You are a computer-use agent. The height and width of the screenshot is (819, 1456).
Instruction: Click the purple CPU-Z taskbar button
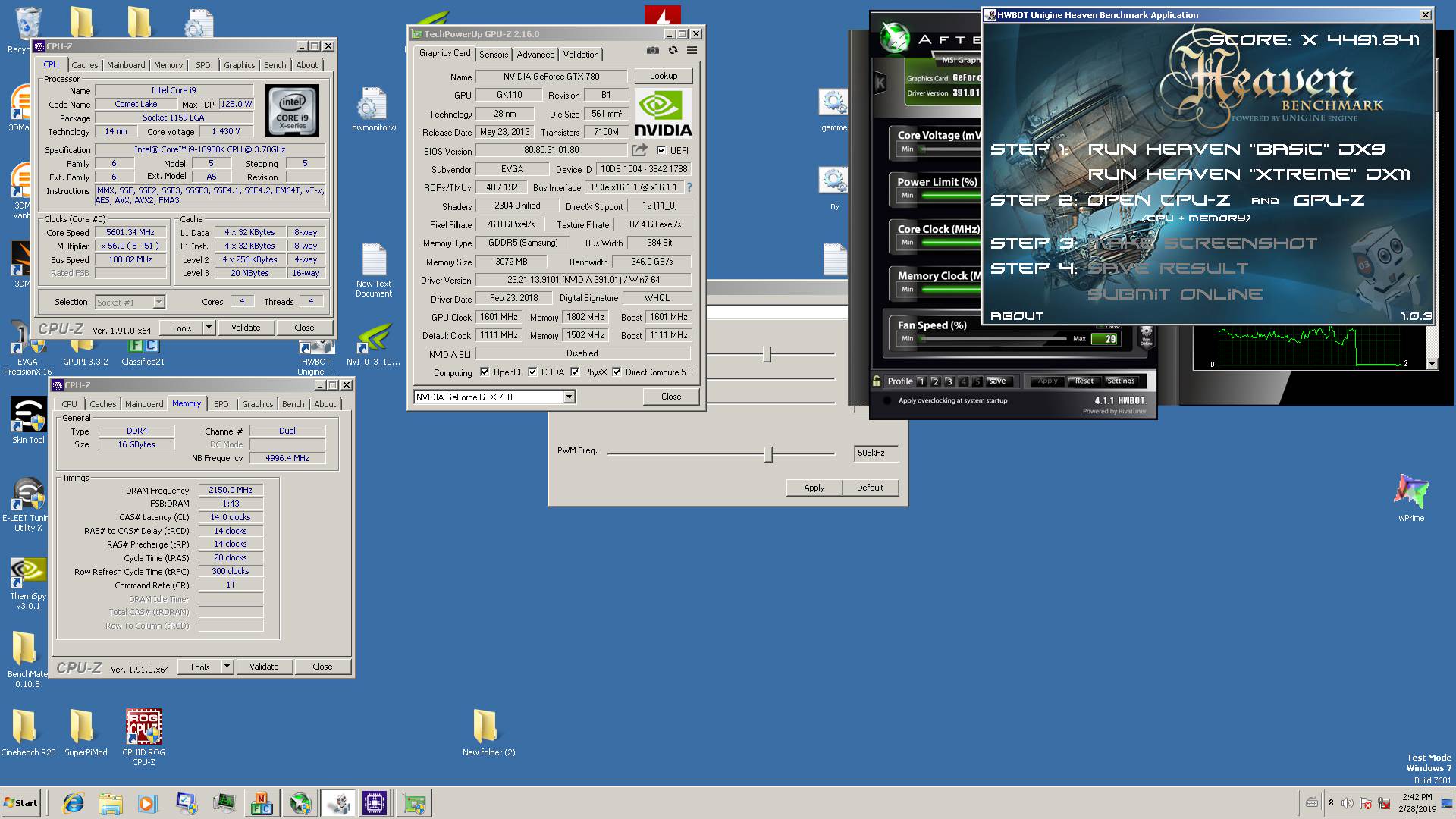tap(374, 803)
